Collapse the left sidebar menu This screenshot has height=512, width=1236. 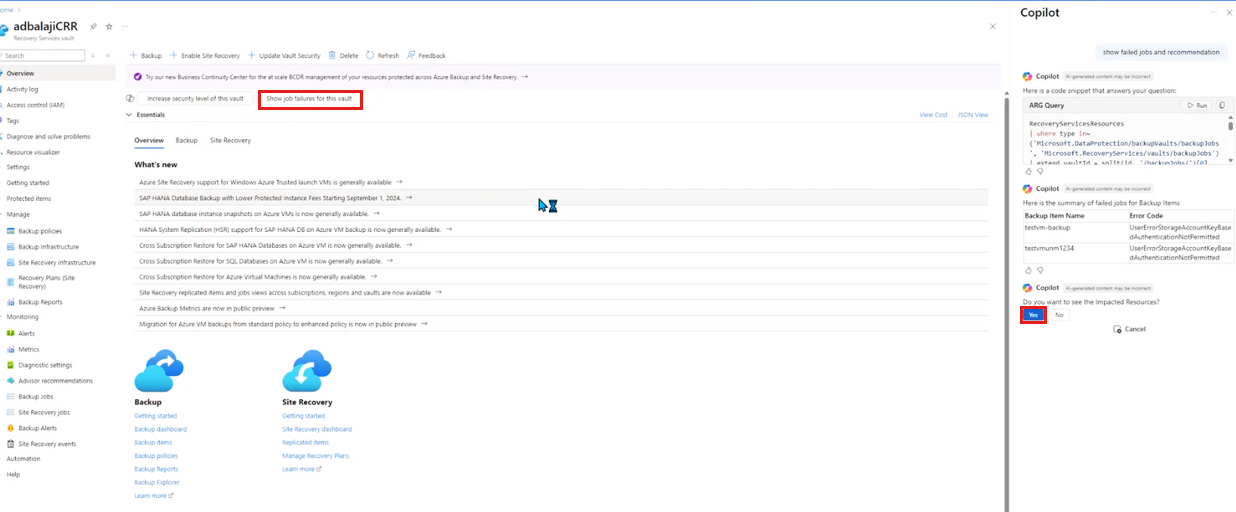pos(108,56)
